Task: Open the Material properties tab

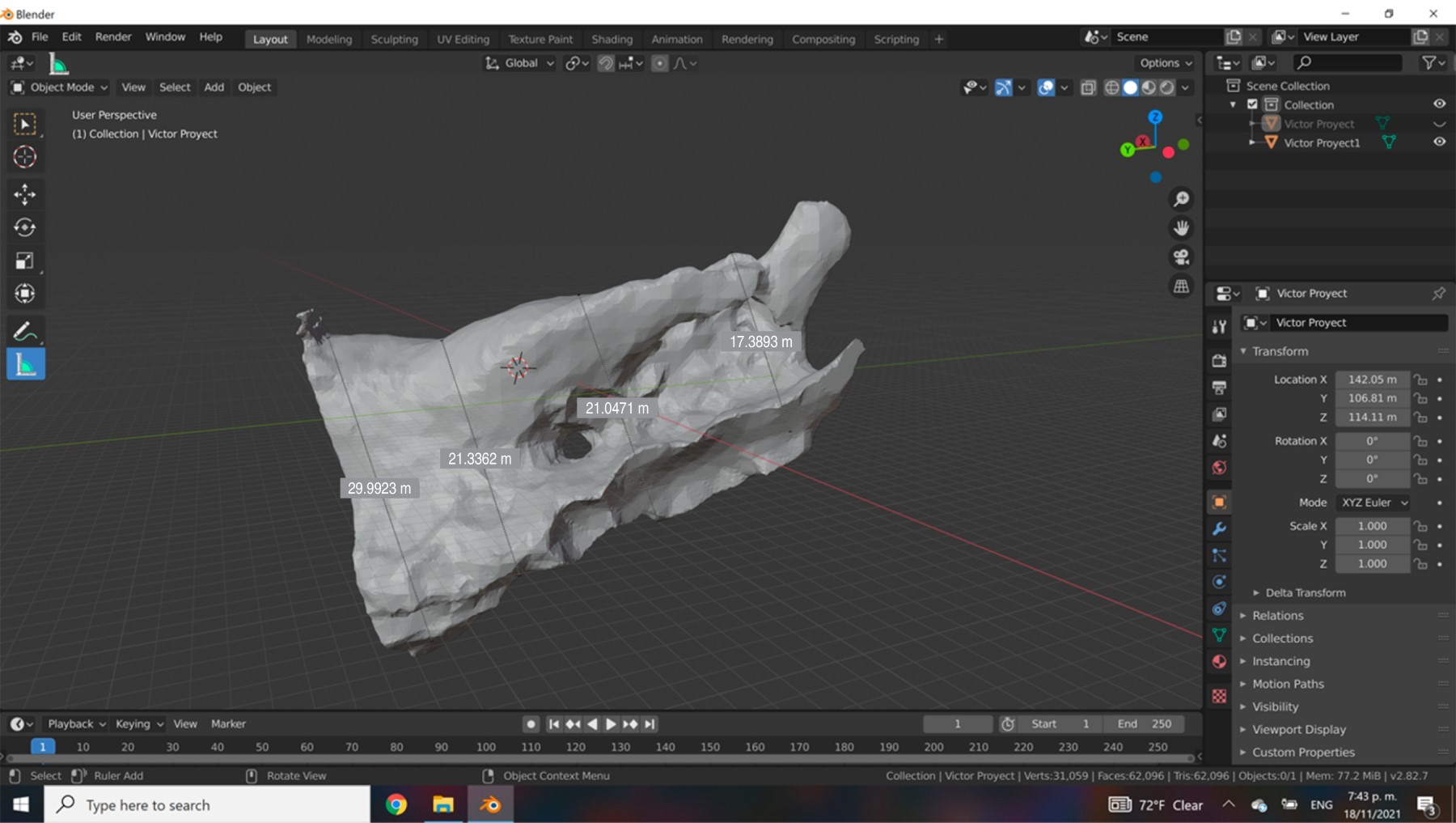Action: pyautogui.click(x=1219, y=662)
